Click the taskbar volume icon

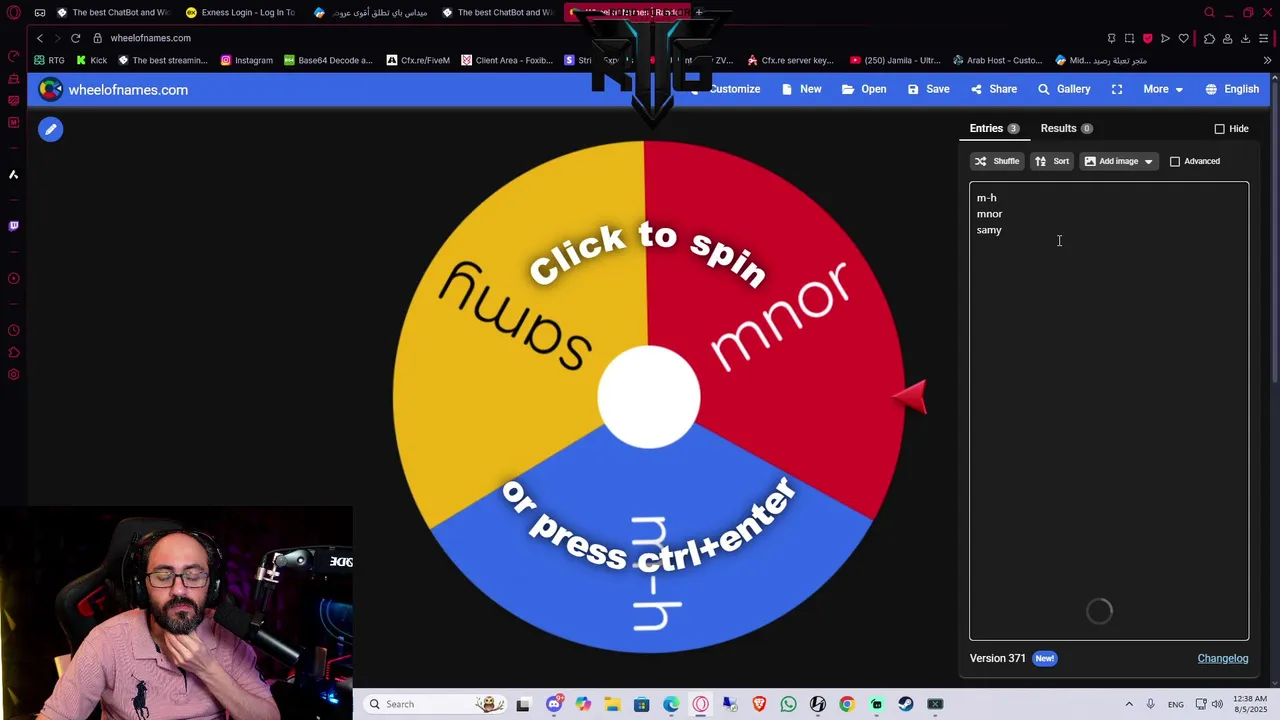pos(1218,704)
